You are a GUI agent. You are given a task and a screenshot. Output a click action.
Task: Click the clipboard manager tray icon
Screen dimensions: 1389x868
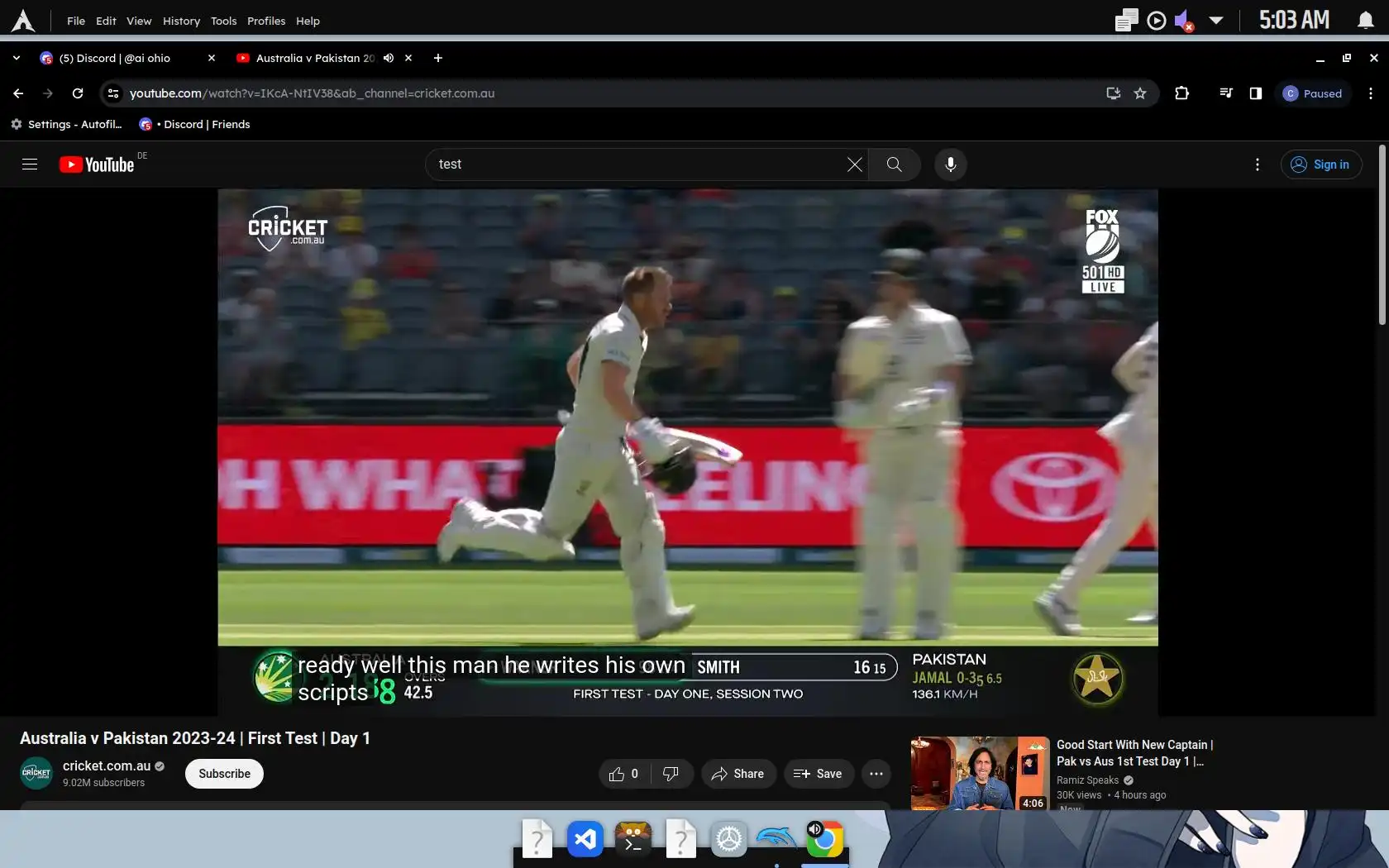coord(1126,21)
